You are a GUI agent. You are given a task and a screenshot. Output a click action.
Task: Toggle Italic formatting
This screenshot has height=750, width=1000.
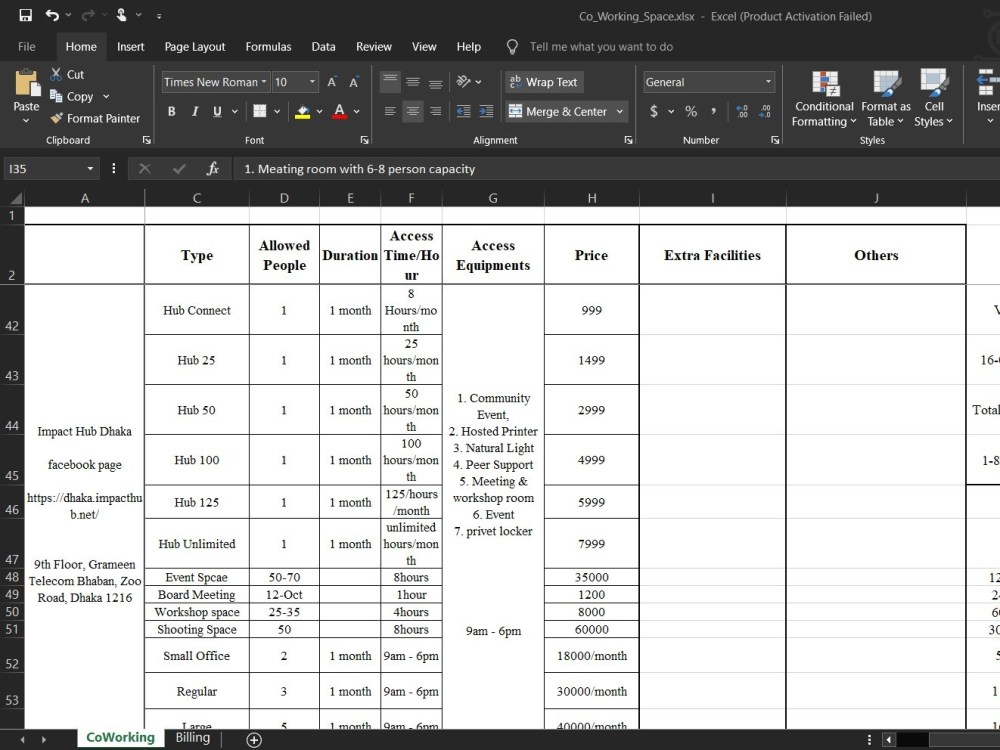tap(195, 111)
